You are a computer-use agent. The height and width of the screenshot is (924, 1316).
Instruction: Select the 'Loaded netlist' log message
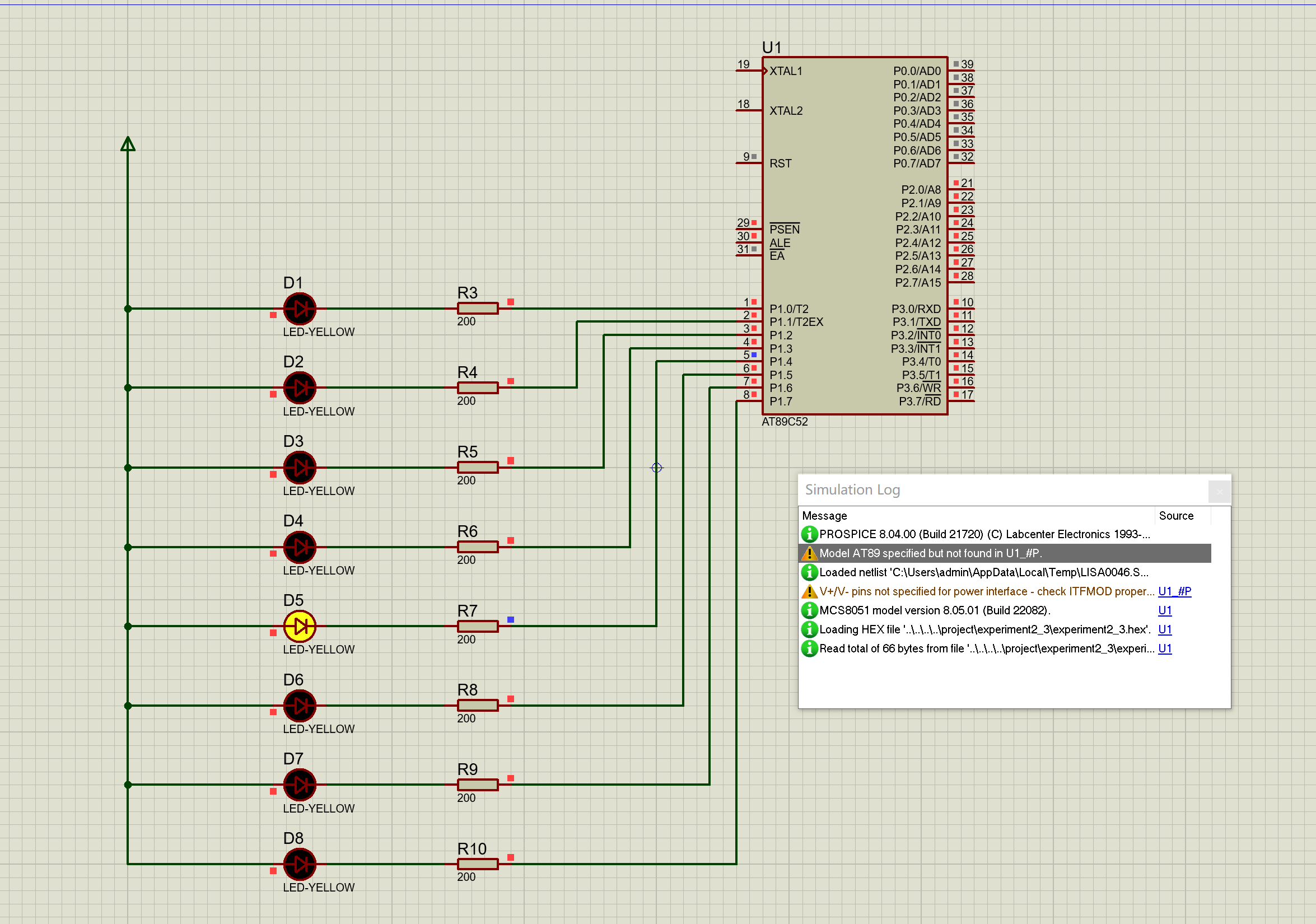983,572
